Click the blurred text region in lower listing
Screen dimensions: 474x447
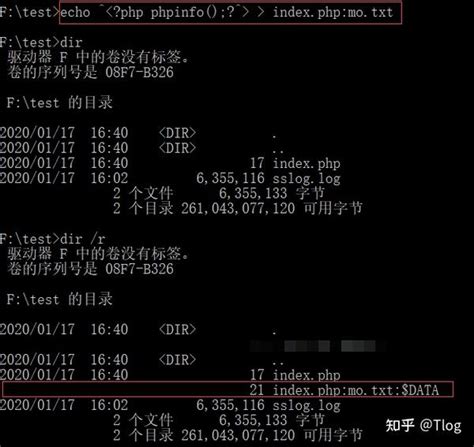317,346
